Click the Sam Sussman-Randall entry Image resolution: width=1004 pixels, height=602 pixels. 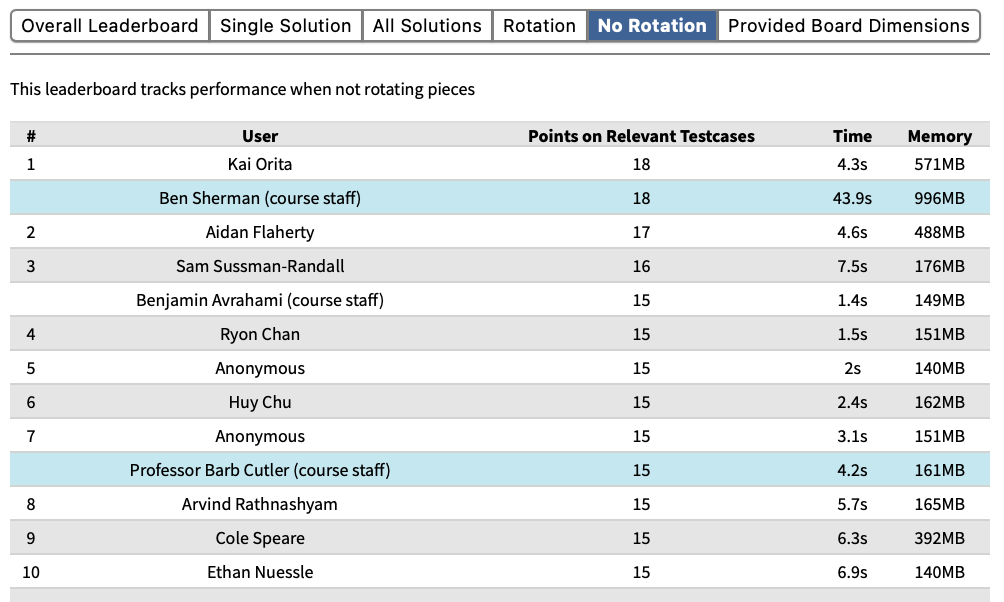[260, 266]
